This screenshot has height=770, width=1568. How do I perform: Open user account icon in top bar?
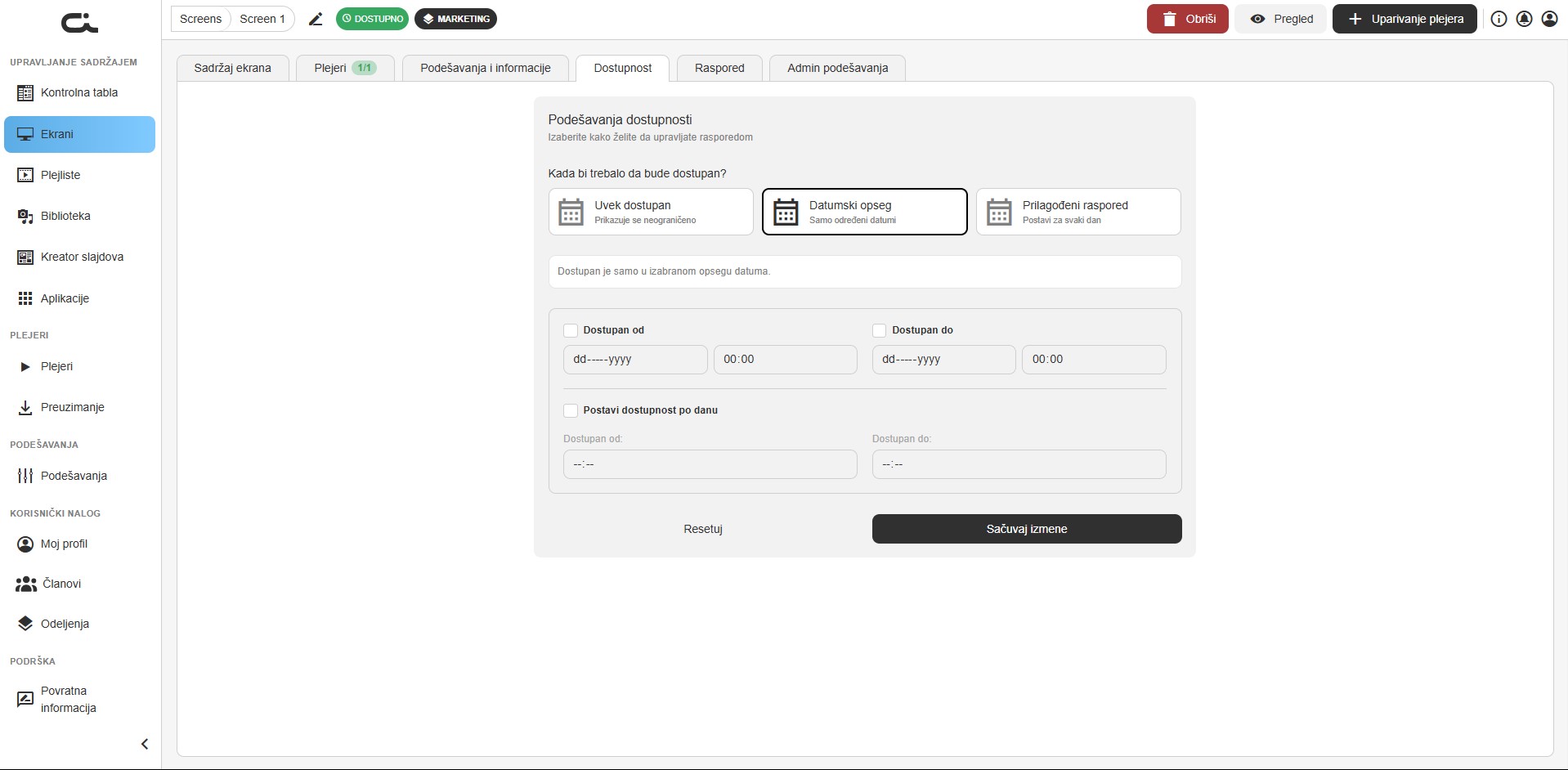pyautogui.click(x=1549, y=19)
